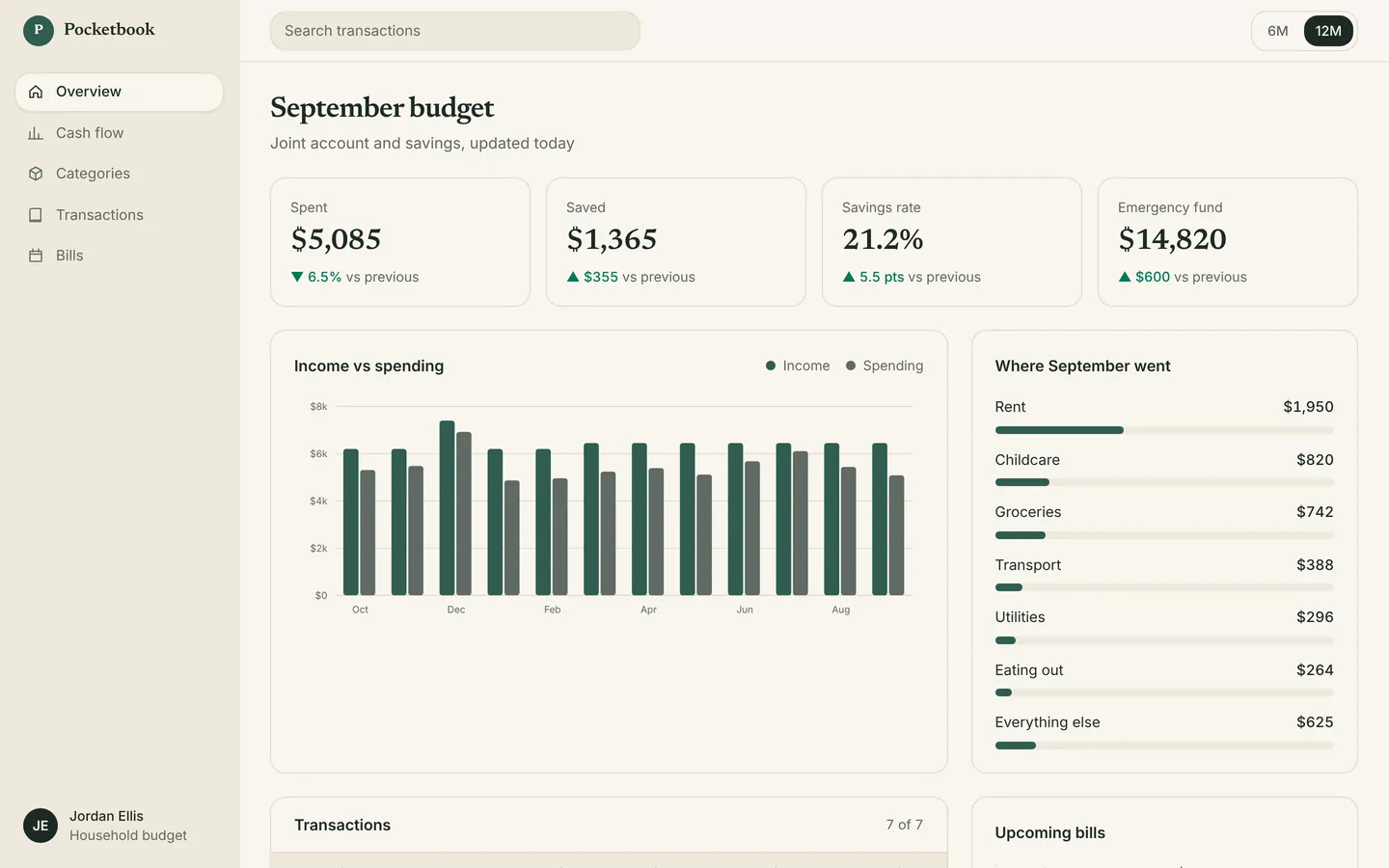
Task: Click the Childcare progress bar
Action: (x=1164, y=482)
